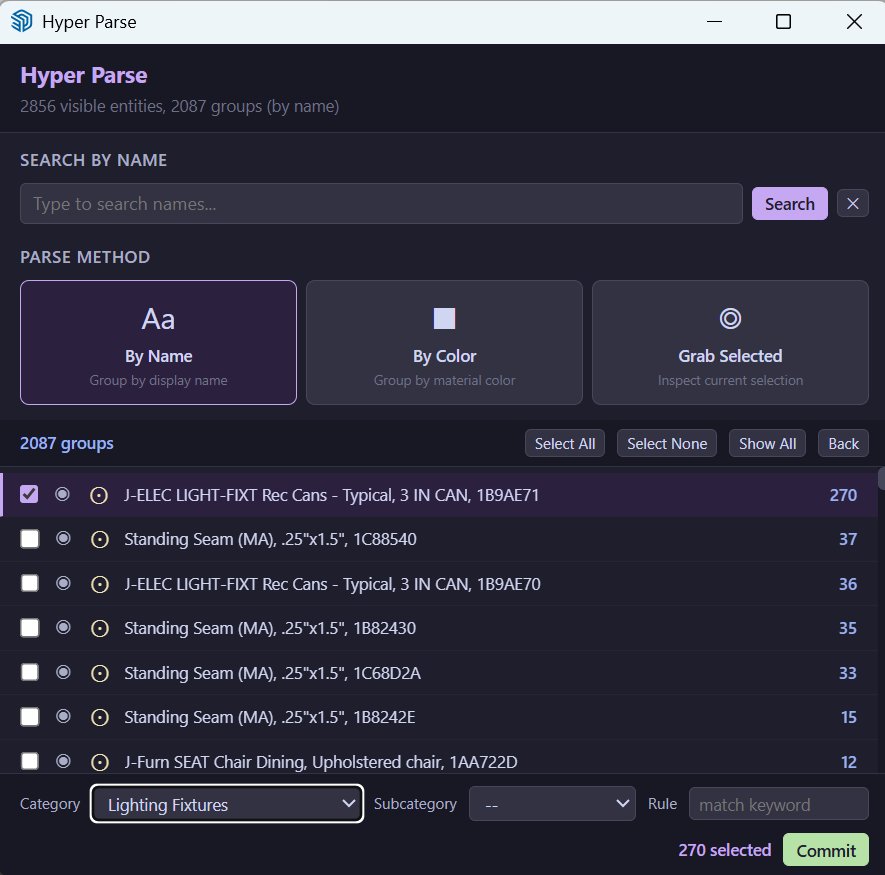Click the gray circle icon on the selected 1B9AE71 row

pyautogui.click(x=63, y=494)
